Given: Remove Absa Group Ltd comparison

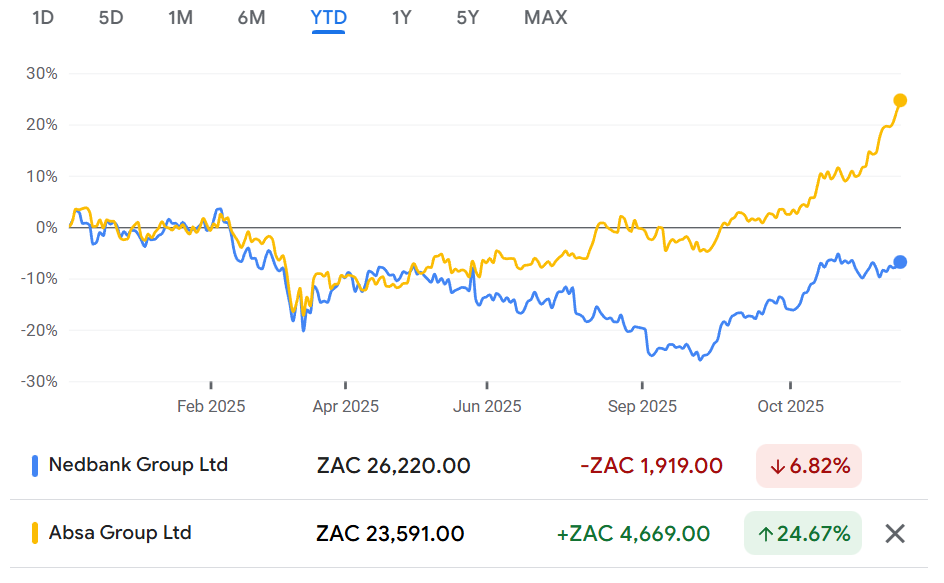Looking at the screenshot, I should point(895,533).
